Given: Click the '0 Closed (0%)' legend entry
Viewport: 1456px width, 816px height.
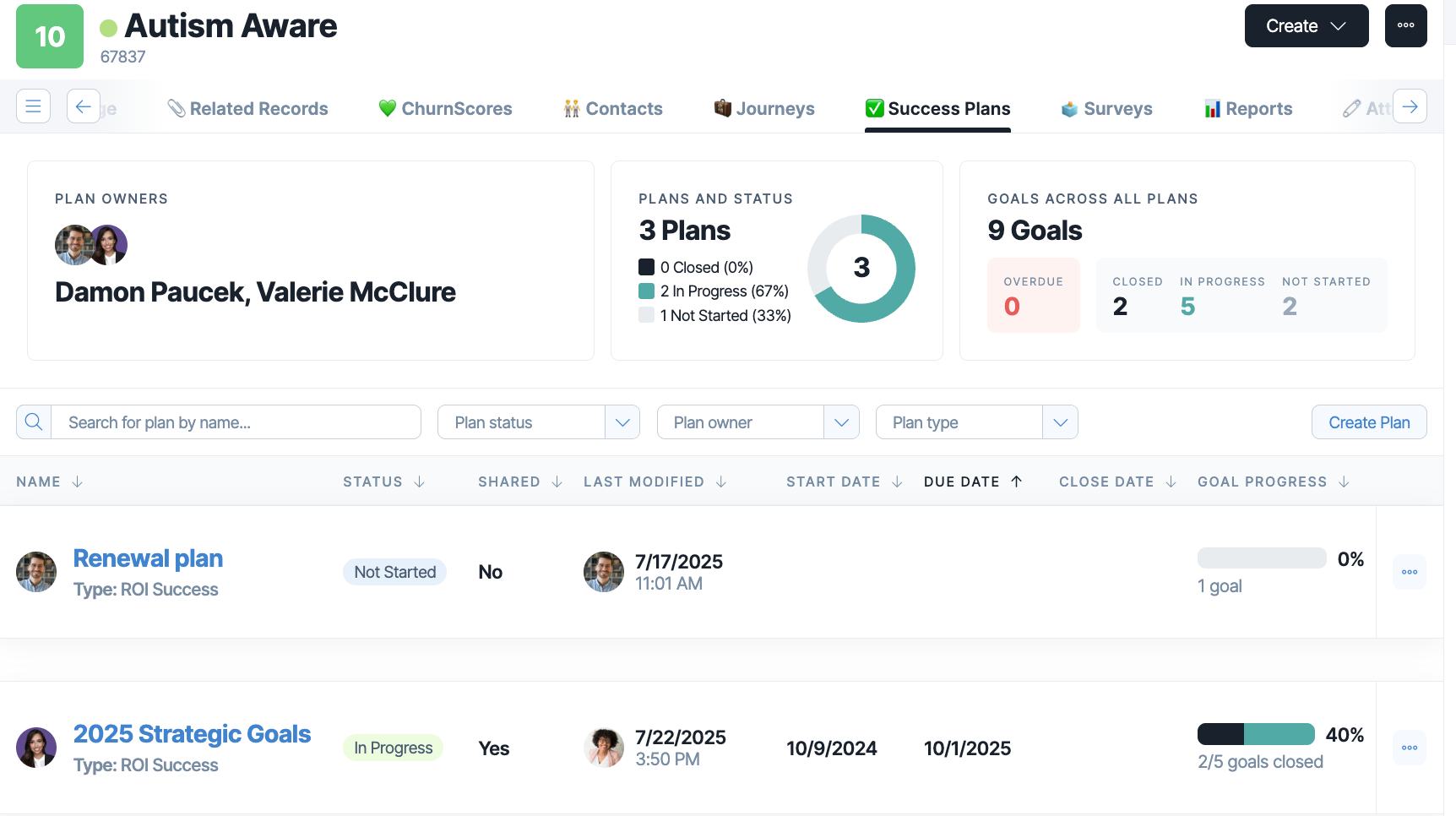Looking at the screenshot, I should (x=696, y=267).
